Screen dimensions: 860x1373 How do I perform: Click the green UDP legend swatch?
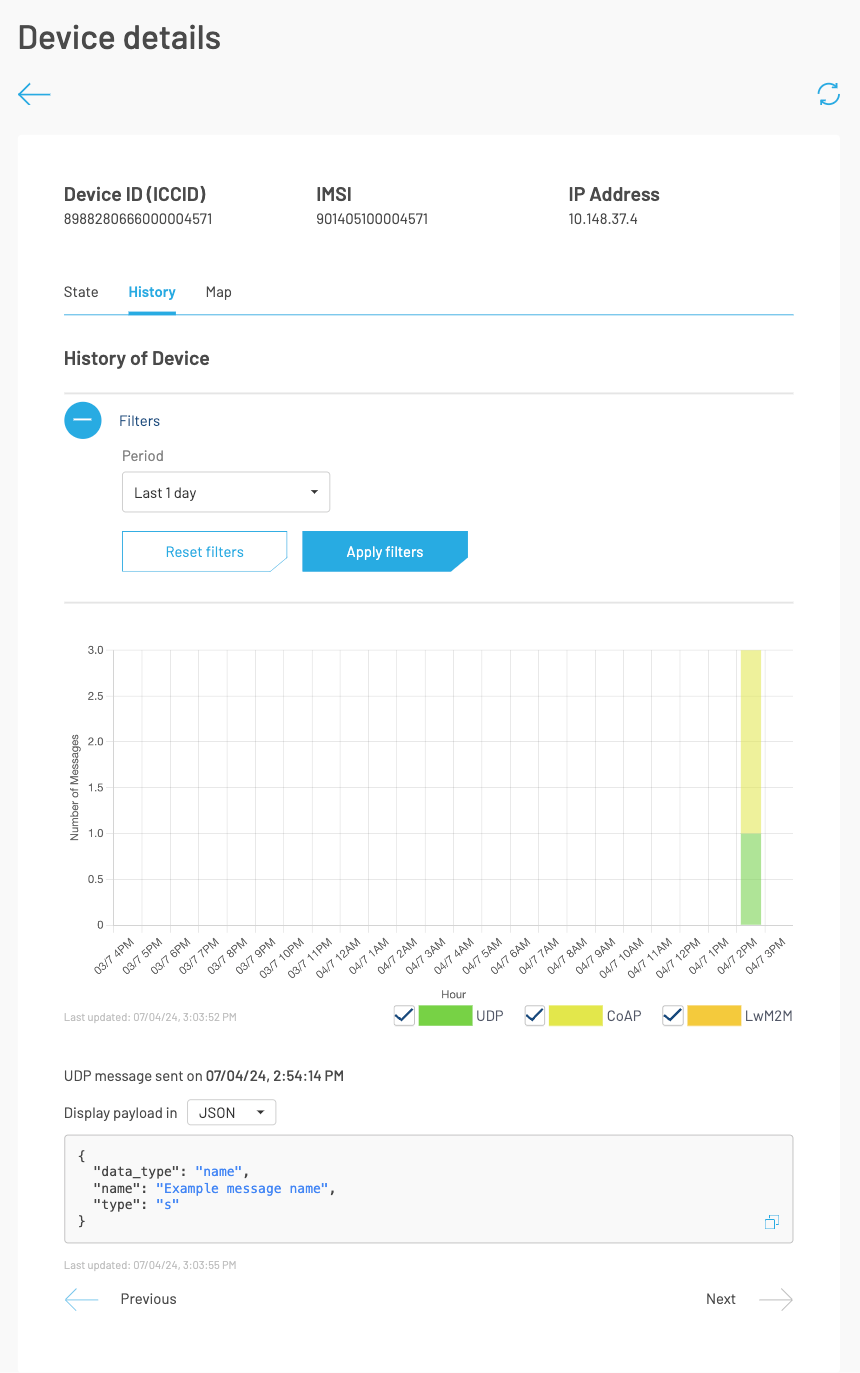pos(445,1016)
